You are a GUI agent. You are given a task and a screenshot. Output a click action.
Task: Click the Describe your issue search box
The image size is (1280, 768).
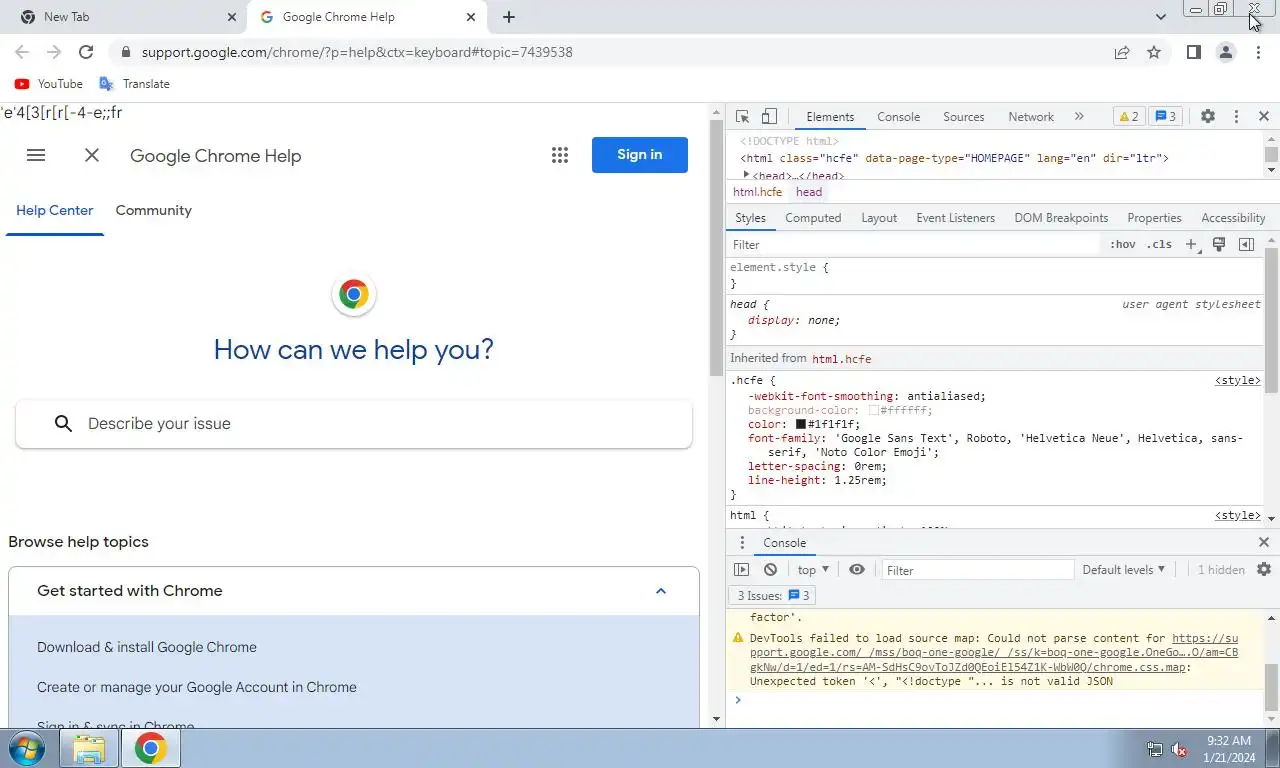(354, 424)
